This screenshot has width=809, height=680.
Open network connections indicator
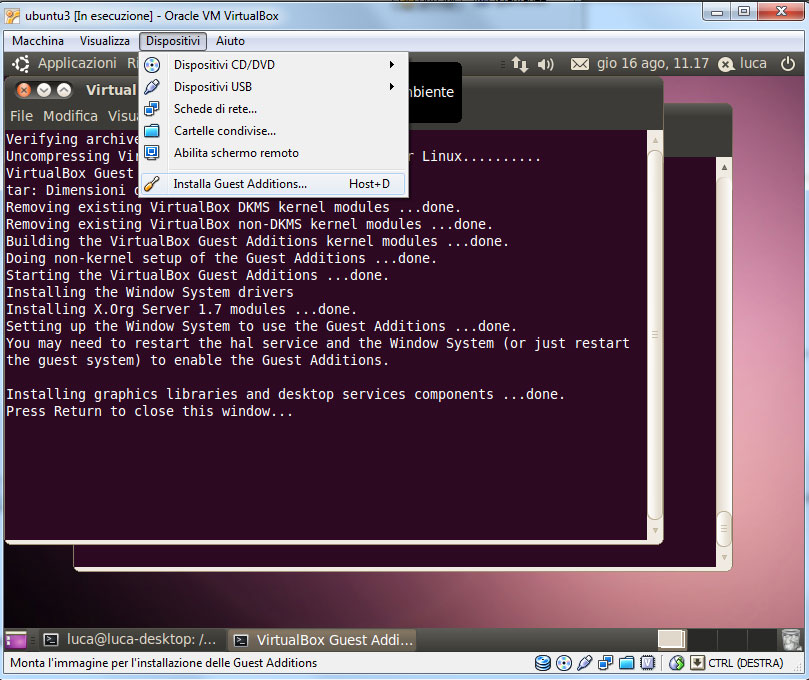coord(520,64)
